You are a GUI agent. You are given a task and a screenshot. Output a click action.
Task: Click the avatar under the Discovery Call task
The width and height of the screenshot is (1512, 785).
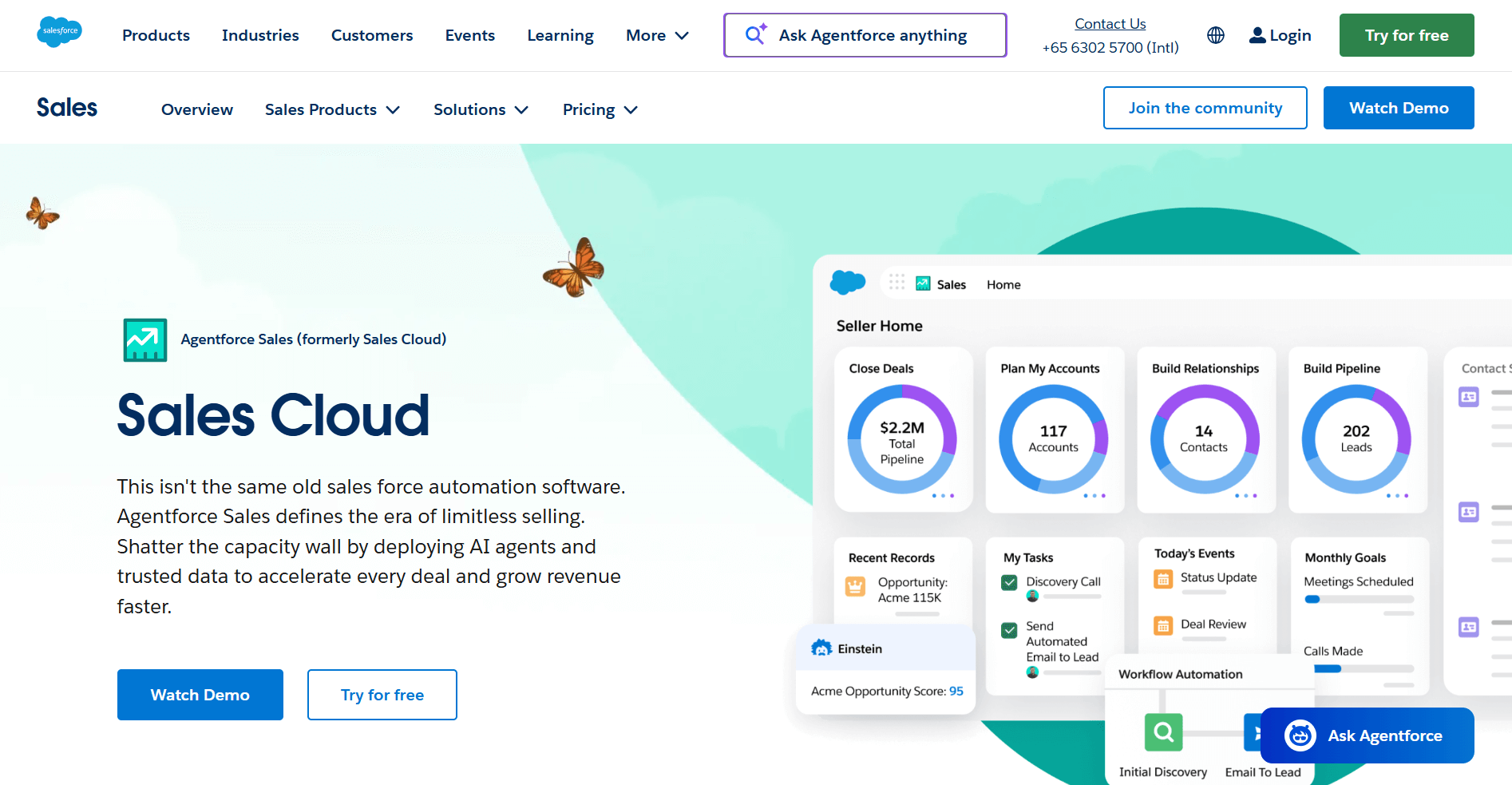point(1032,597)
